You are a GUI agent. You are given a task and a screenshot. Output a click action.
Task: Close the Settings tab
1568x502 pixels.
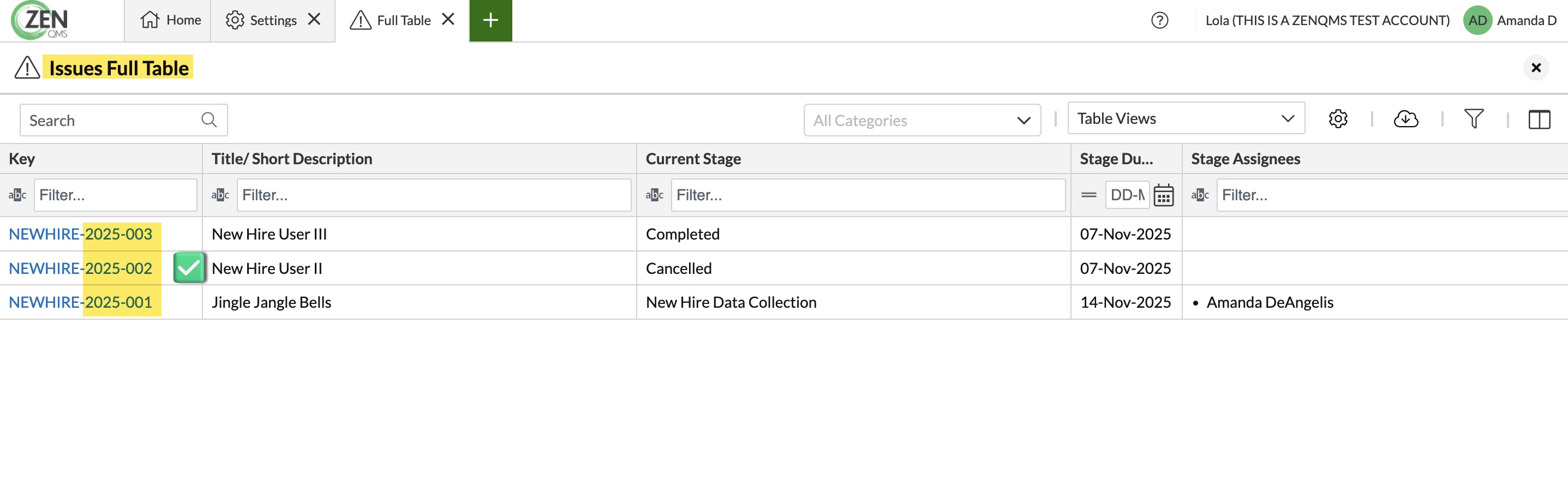tap(314, 20)
